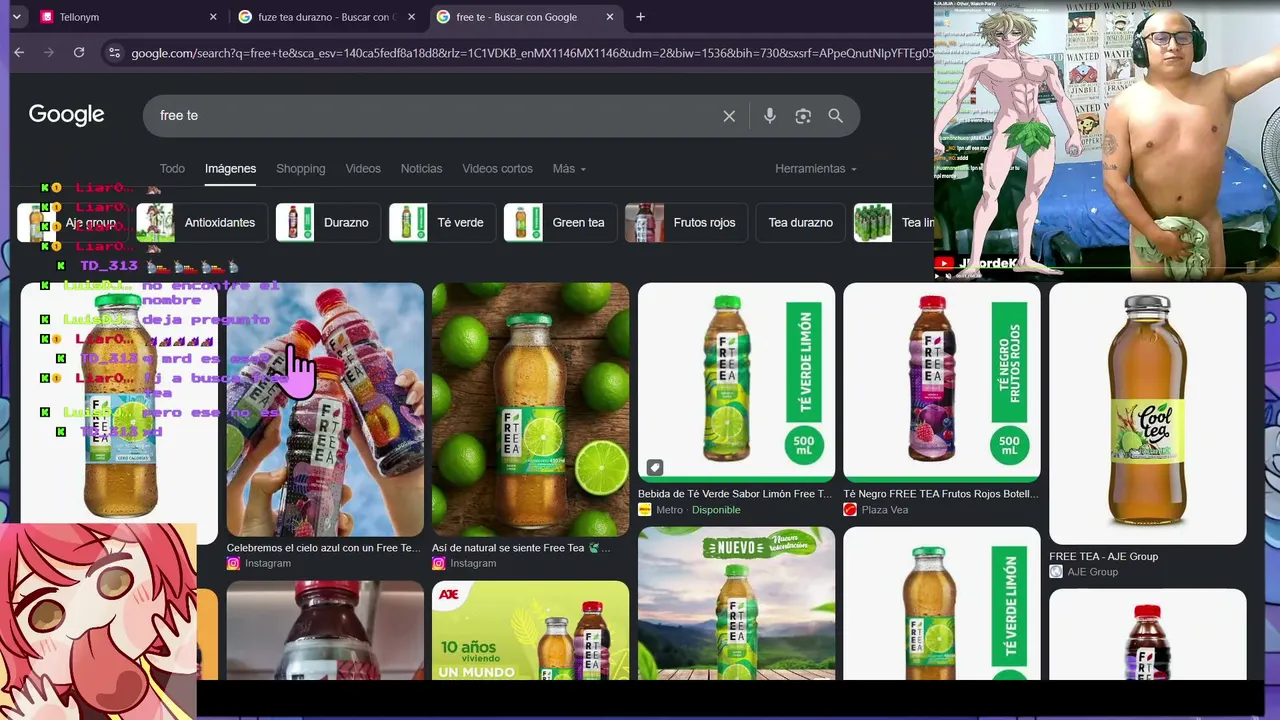The height and width of the screenshot is (720, 1280).
Task: Click the Metro source name
Action: (x=670, y=510)
